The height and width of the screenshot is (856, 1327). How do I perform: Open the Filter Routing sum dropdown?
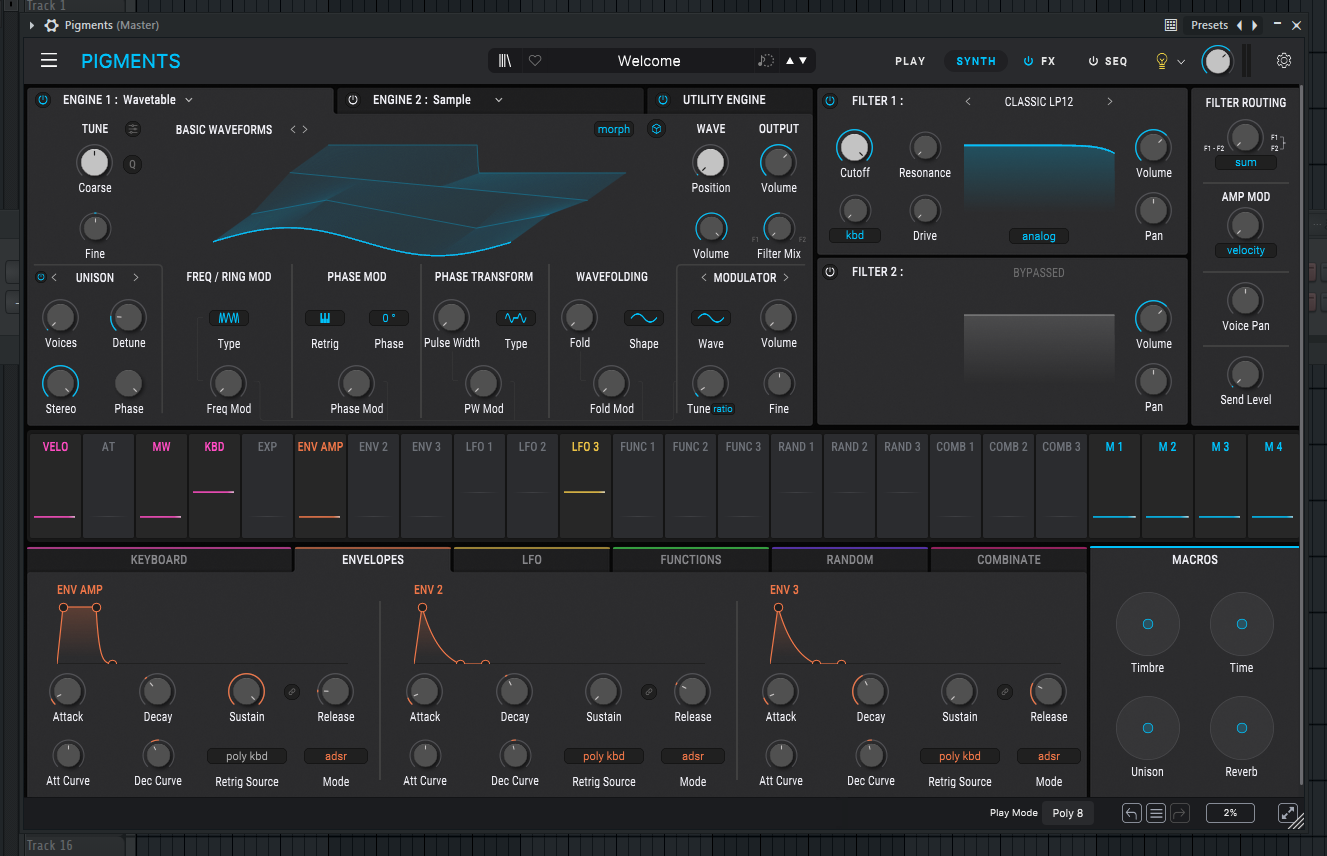[x=1246, y=163]
